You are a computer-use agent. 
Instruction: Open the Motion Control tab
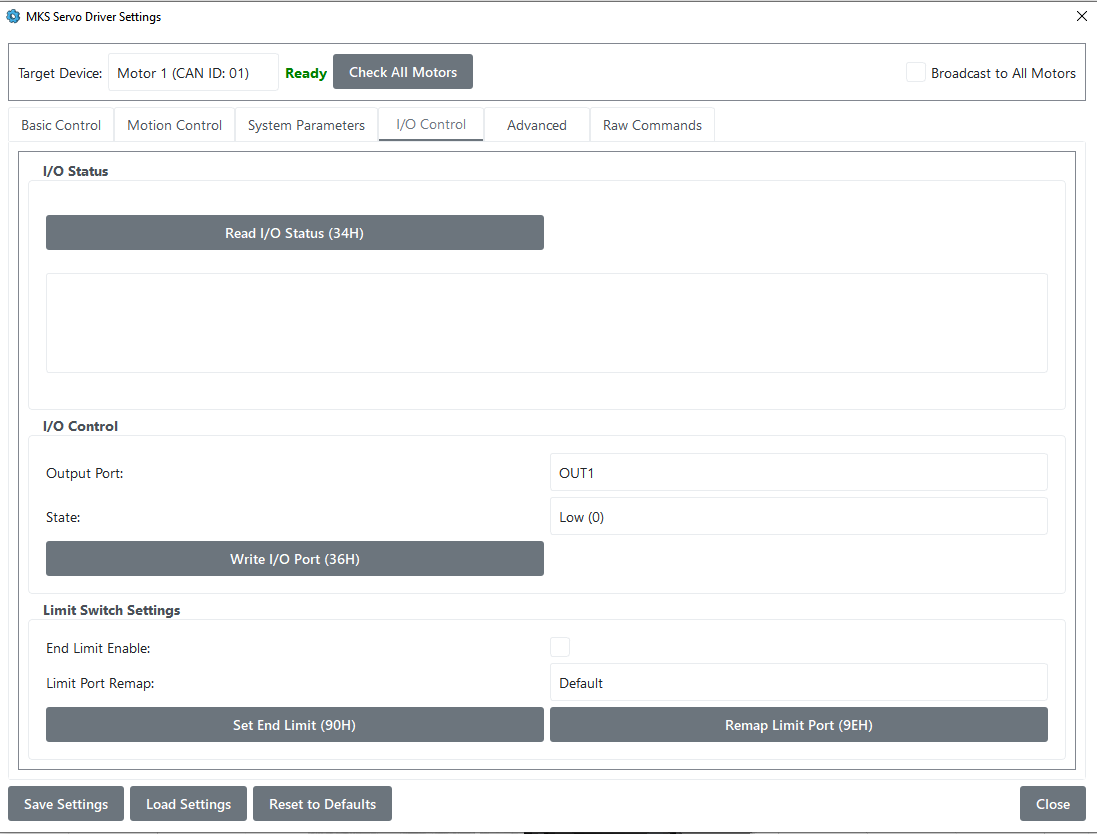tap(175, 125)
